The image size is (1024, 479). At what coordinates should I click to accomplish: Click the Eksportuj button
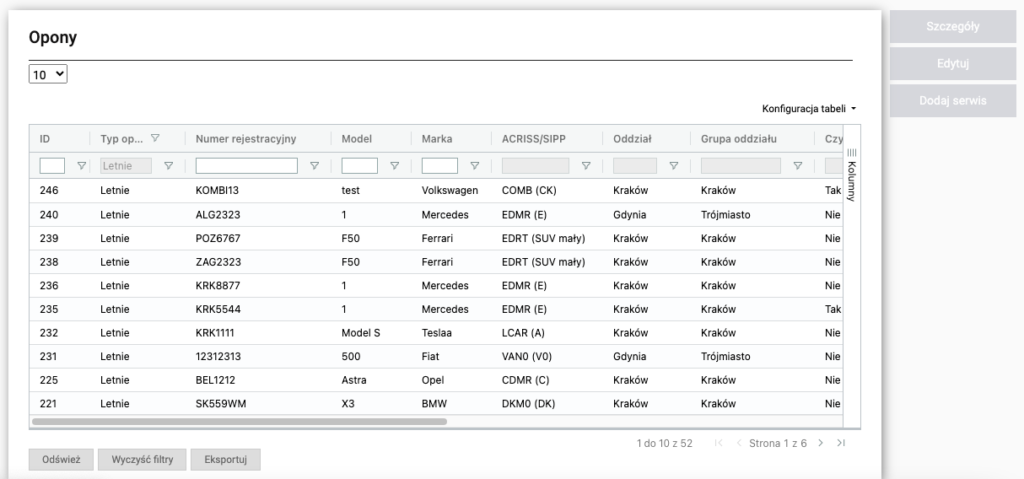[x=225, y=459]
